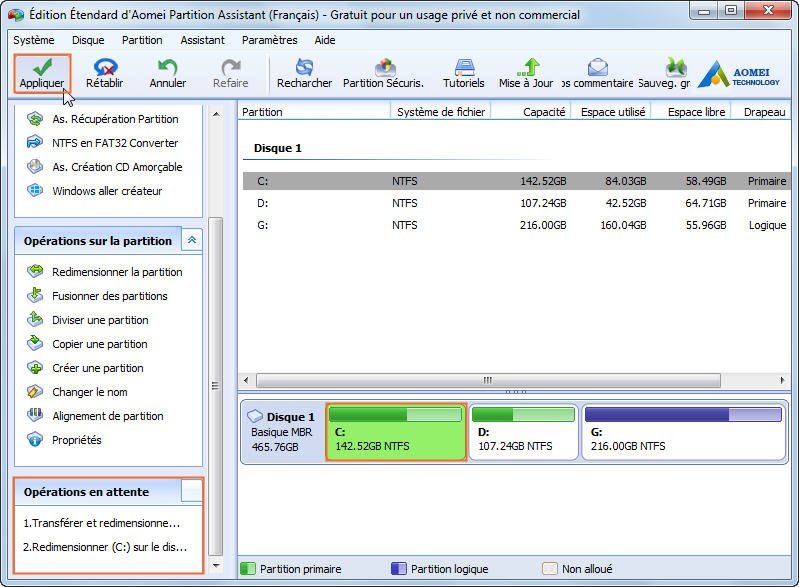Click the horizontal scrollbar thumb

(x=488, y=380)
